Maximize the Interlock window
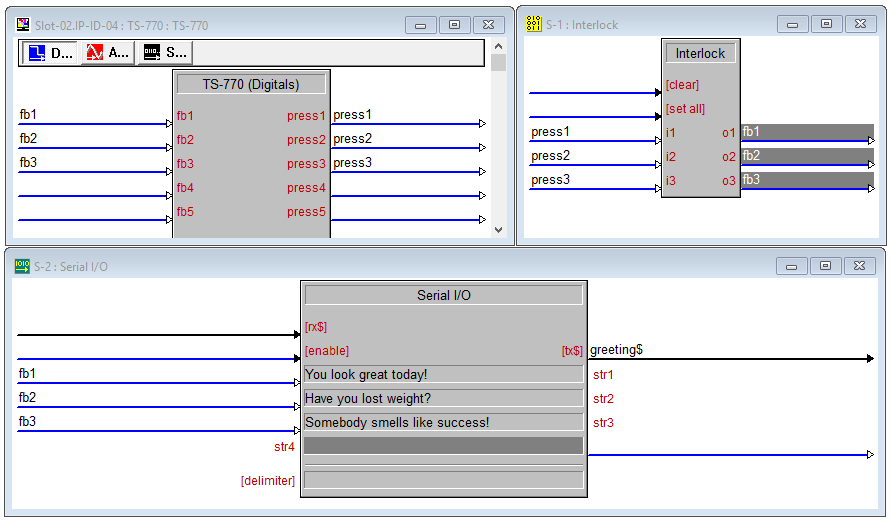Viewport: 892px width, 522px height. click(826, 25)
